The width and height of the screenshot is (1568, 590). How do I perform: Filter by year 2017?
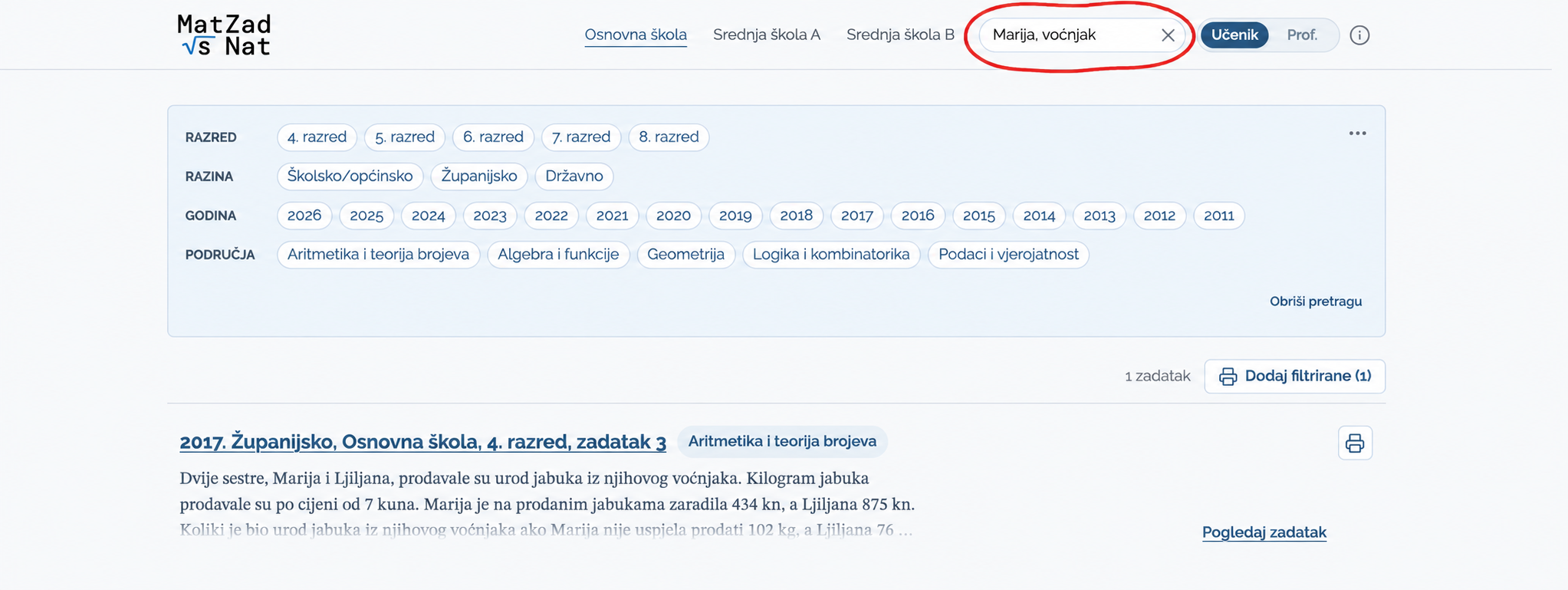857,216
